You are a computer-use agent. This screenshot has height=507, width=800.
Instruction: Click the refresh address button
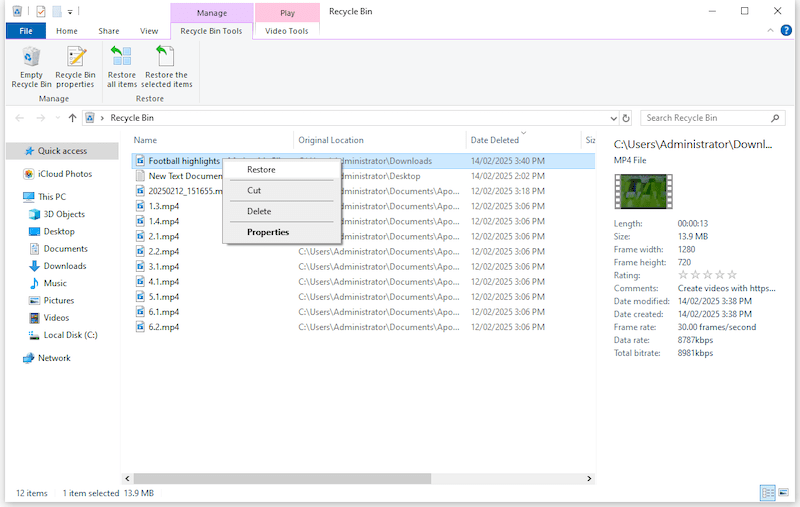[626, 118]
